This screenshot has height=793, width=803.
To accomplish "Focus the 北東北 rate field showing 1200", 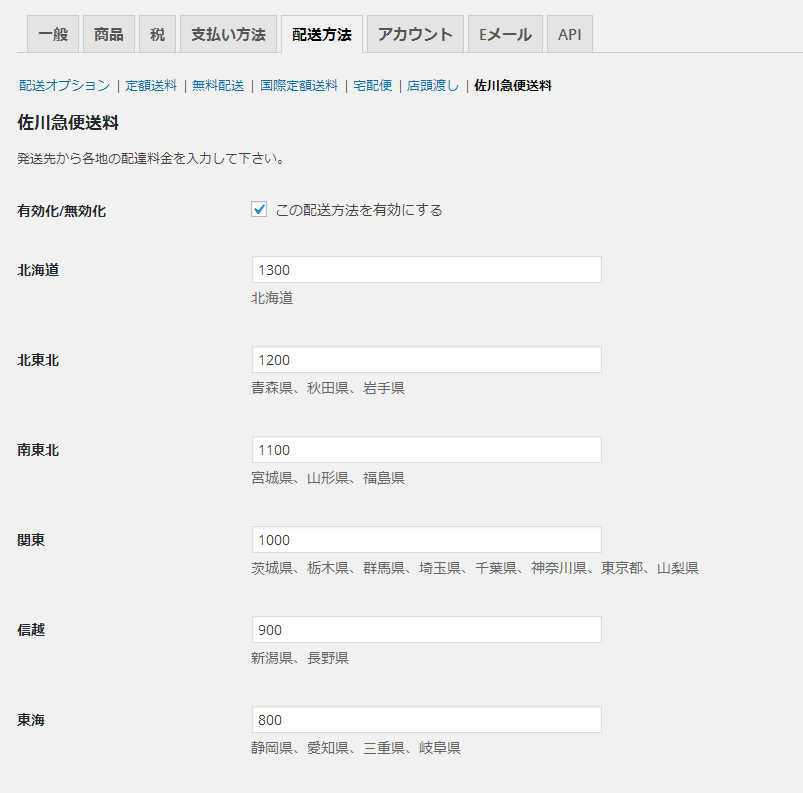I will pyautogui.click(x=427, y=360).
